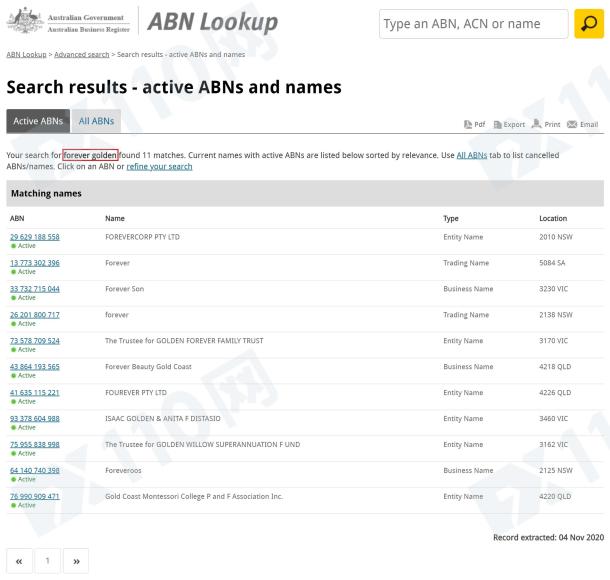Viewport: 610px width, 580px height.
Task: Click the ABN Lookup site title
Action: point(212,22)
